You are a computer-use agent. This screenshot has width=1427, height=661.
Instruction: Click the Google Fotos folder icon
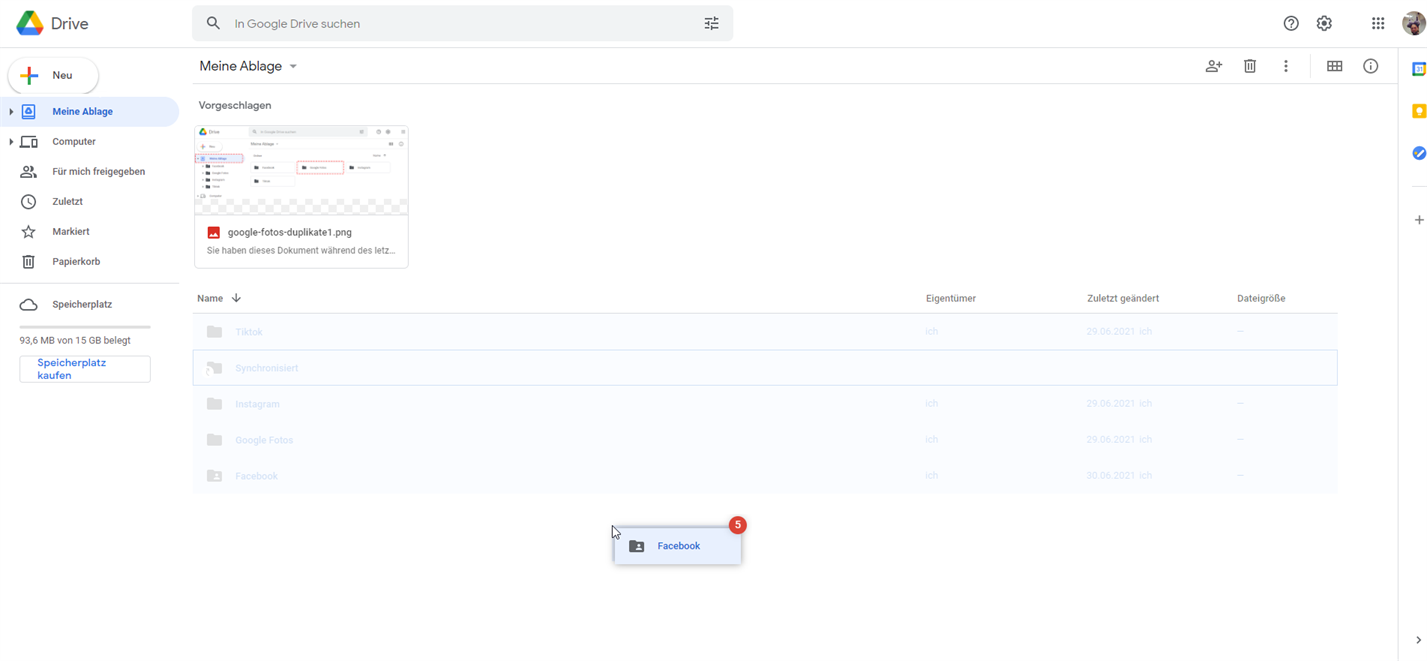(x=214, y=440)
